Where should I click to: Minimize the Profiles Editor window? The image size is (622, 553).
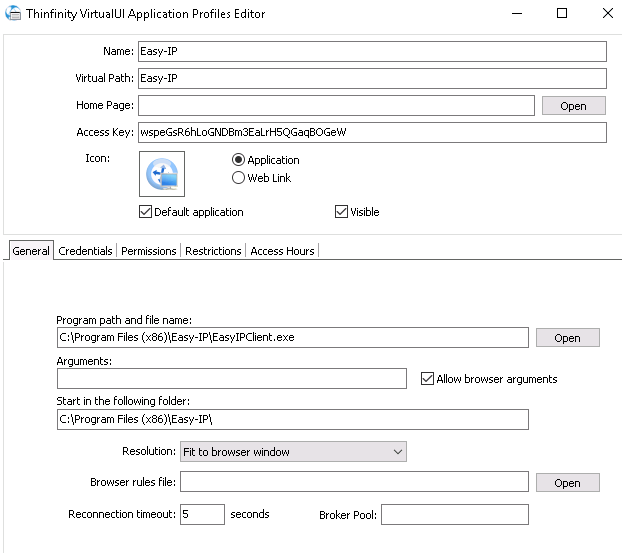pos(517,13)
